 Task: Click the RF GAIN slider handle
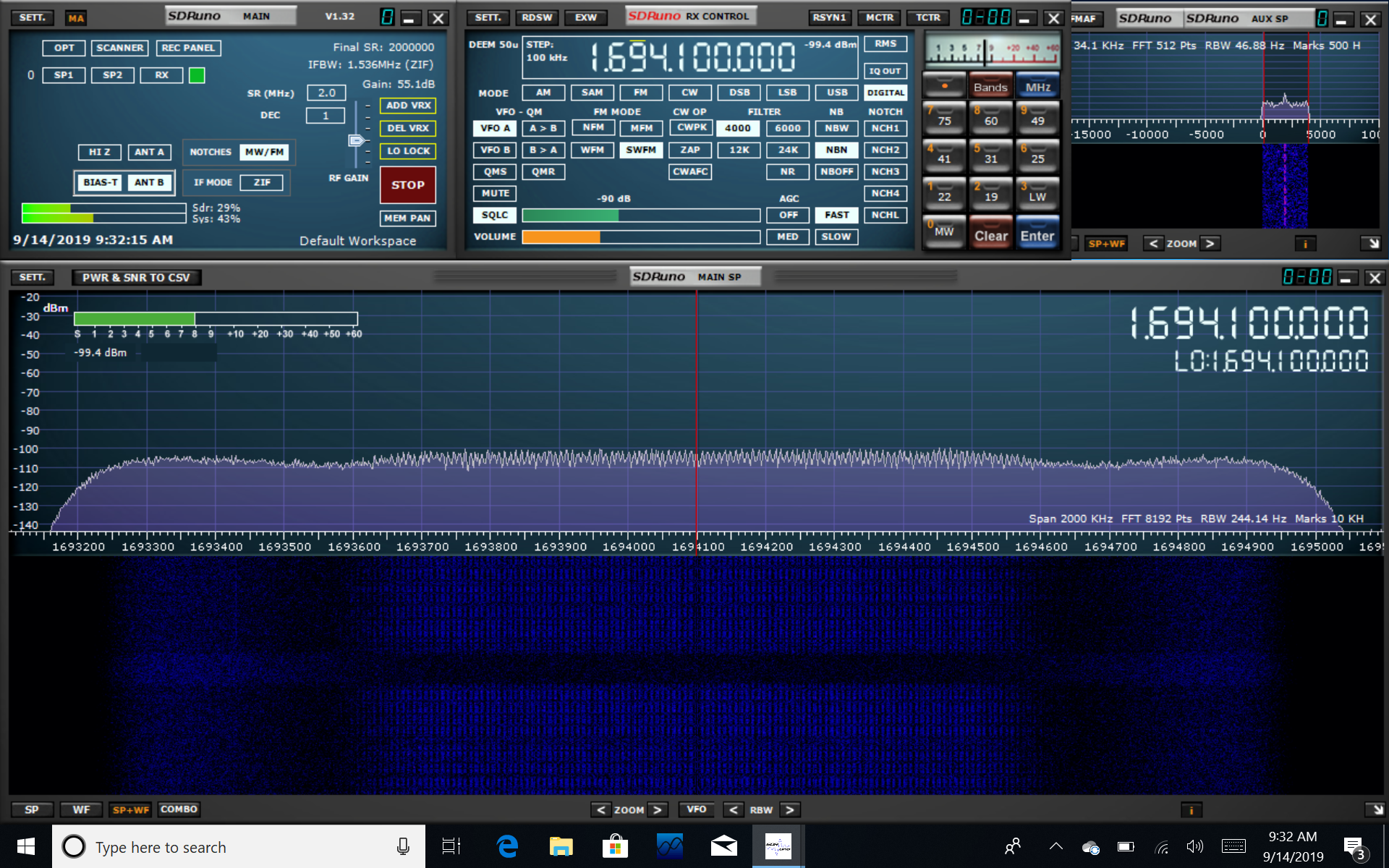[x=356, y=140]
